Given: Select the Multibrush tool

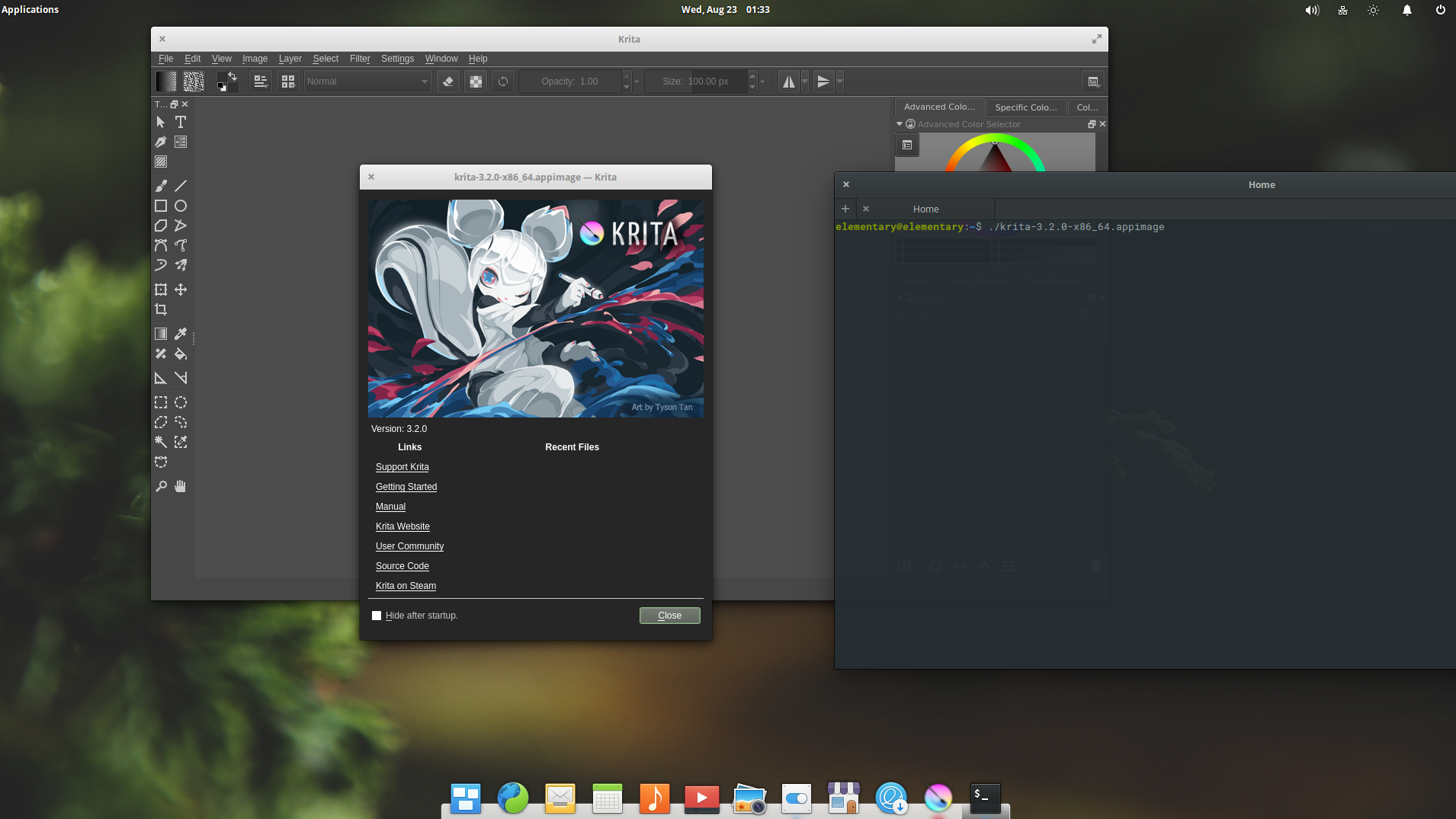Looking at the screenshot, I should click(181, 265).
